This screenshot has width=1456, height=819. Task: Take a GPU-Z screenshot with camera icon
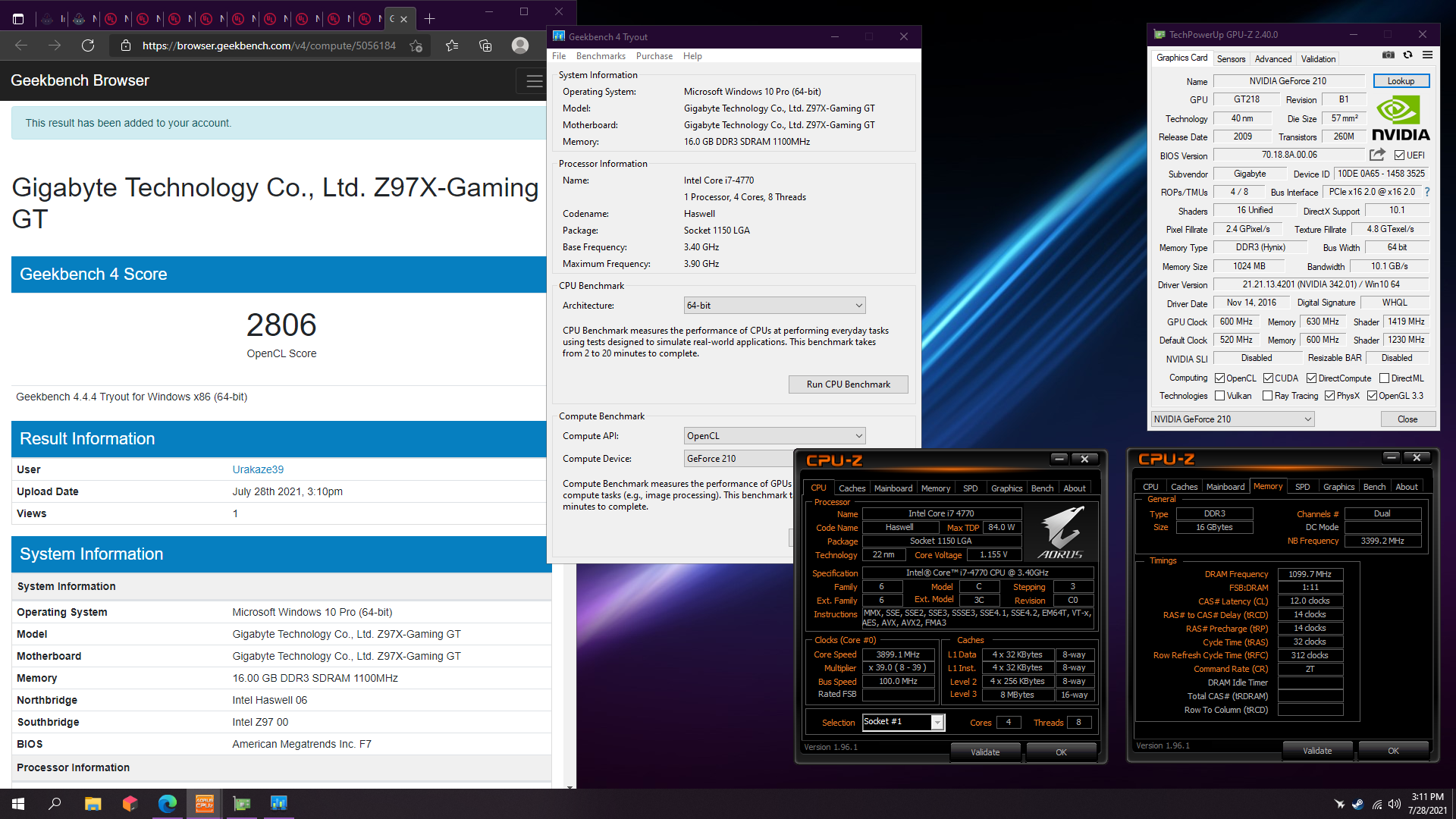click(1388, 55)
